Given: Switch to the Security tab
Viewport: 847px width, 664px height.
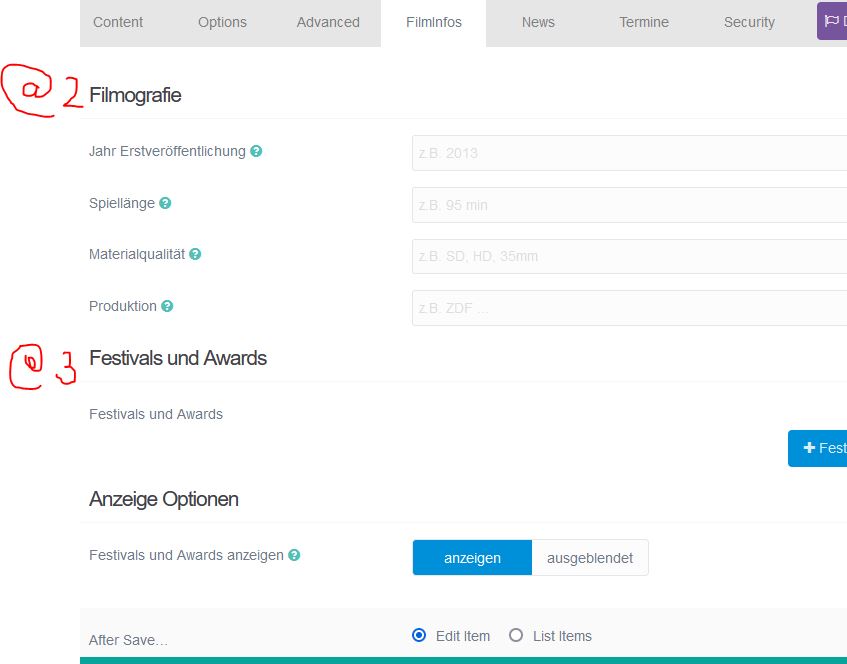Looking at the screenshot, I should pyautogui.click(x=749, y=22).
